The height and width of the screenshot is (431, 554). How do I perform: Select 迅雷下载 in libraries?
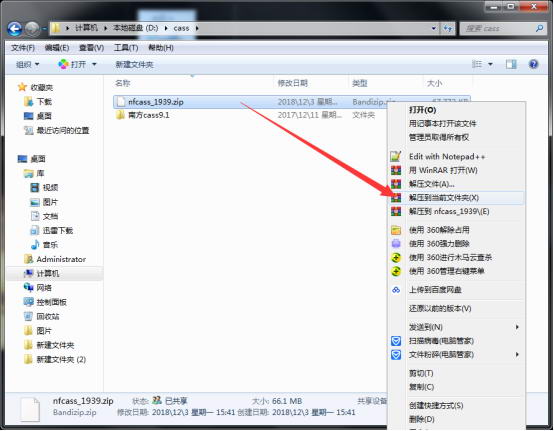point(58,230)
